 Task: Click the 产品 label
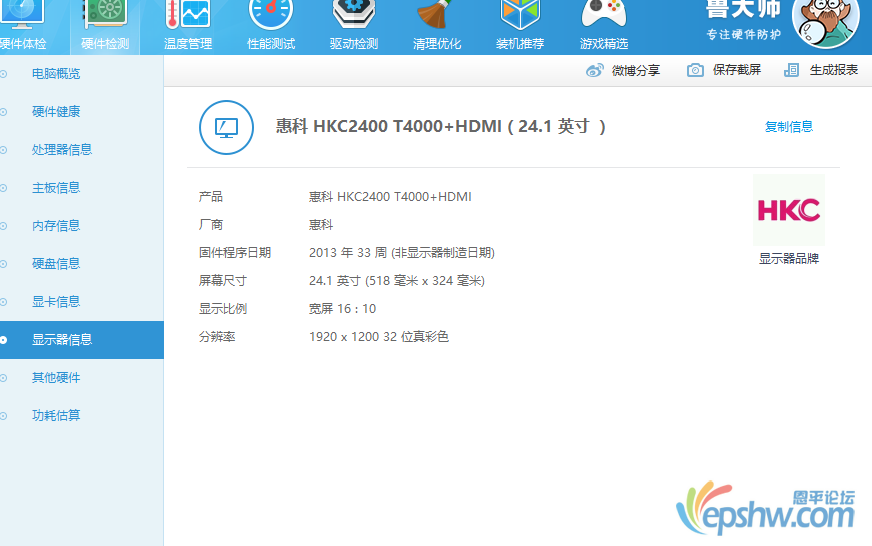point(211,197)
